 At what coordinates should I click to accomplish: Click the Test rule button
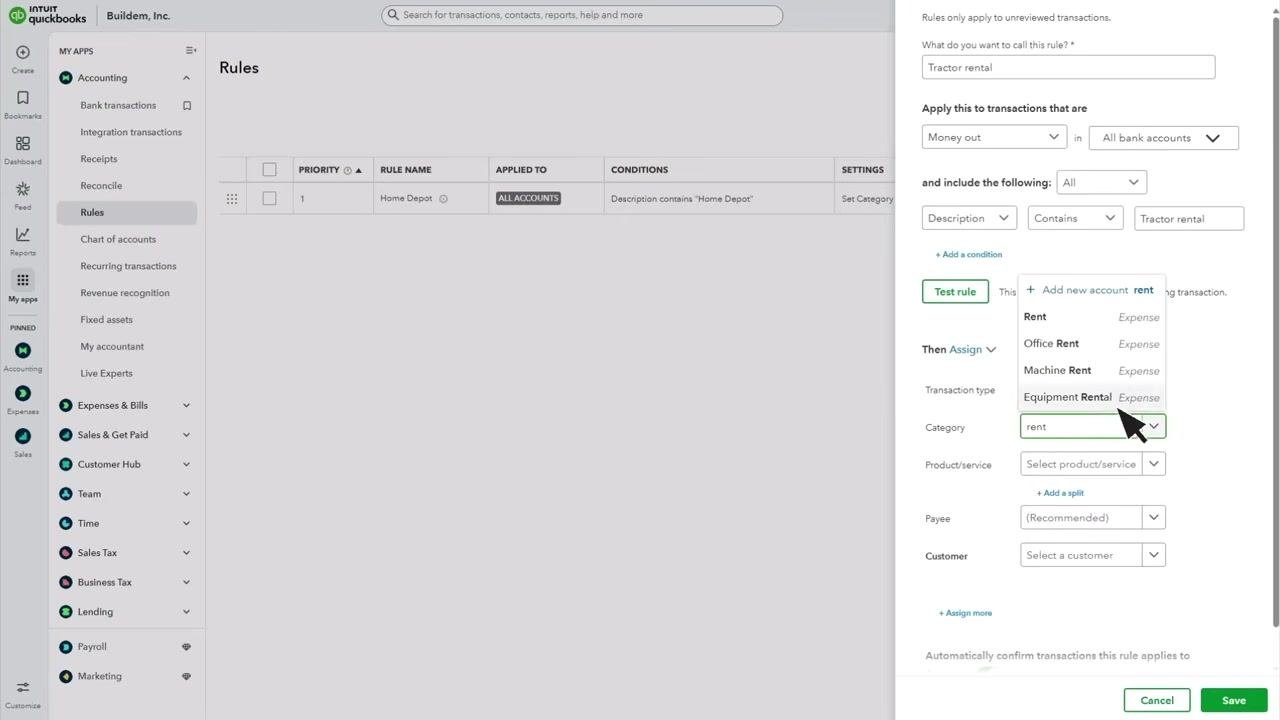[x=955, y=292]
